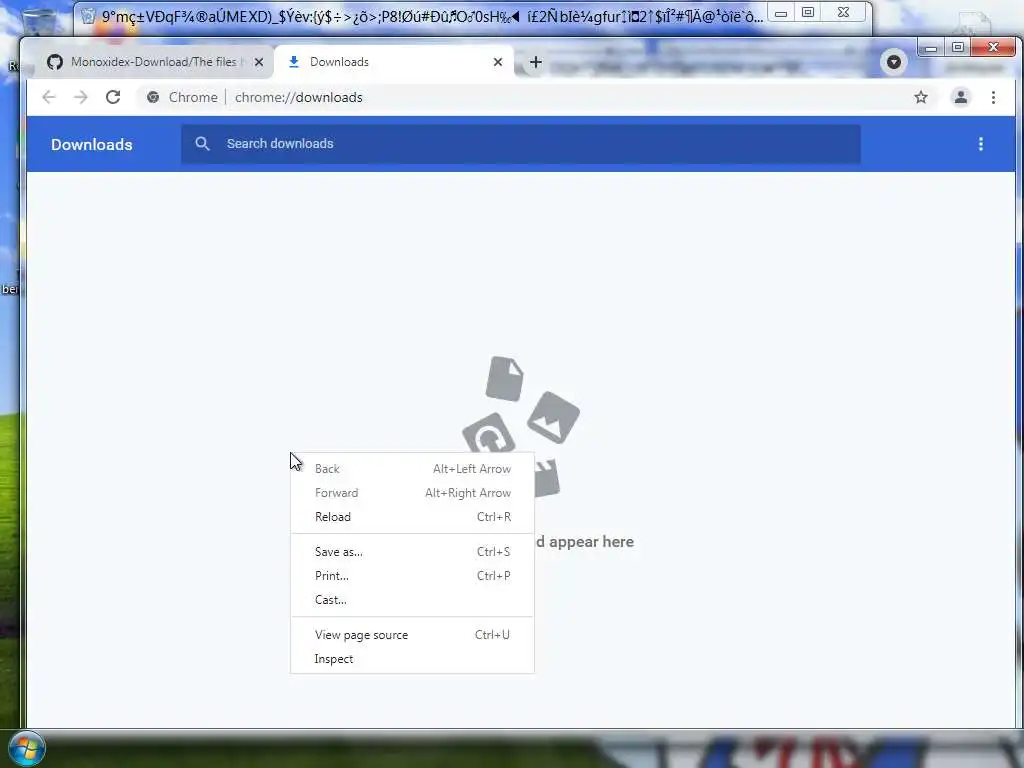This screenshot has width=1024, height=768.
Task: Click the search magnifier icon in Downloads
Action: pyautogui.click(x=202, y=144)
